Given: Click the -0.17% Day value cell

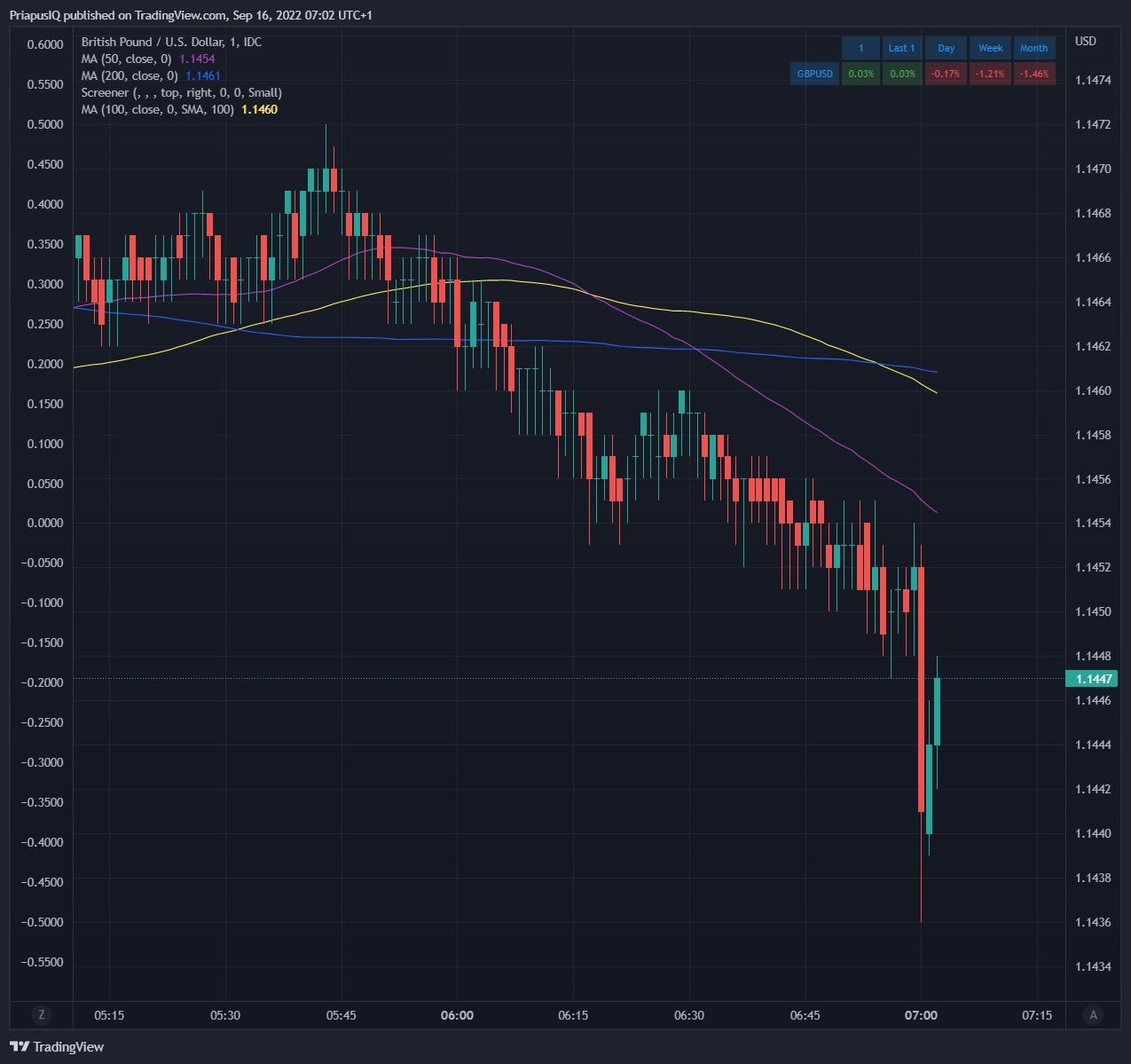Looking at the screenshot, I should click(946, 74).
